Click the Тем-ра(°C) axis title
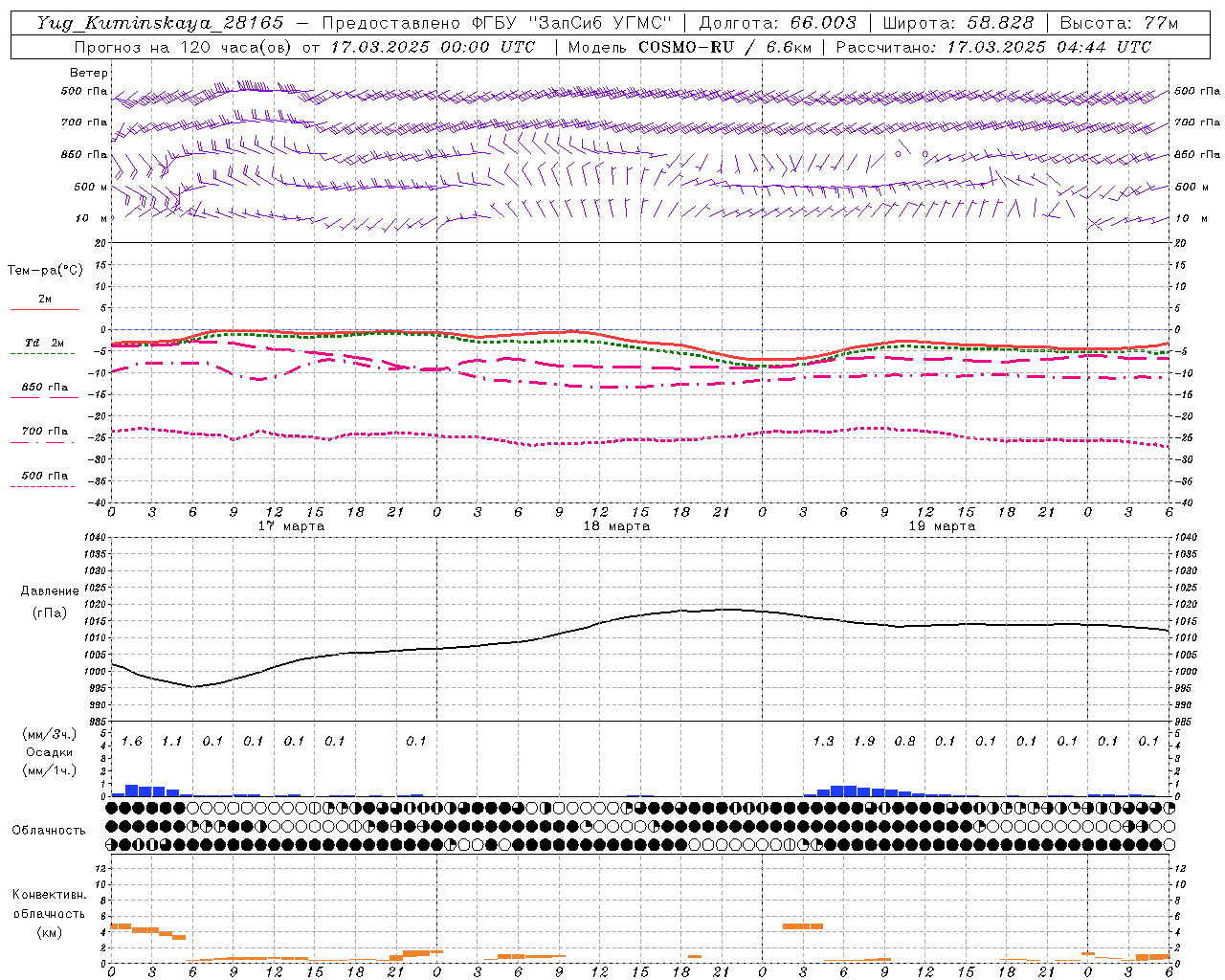Screen dimensions: 1225x980 point(45,271)
